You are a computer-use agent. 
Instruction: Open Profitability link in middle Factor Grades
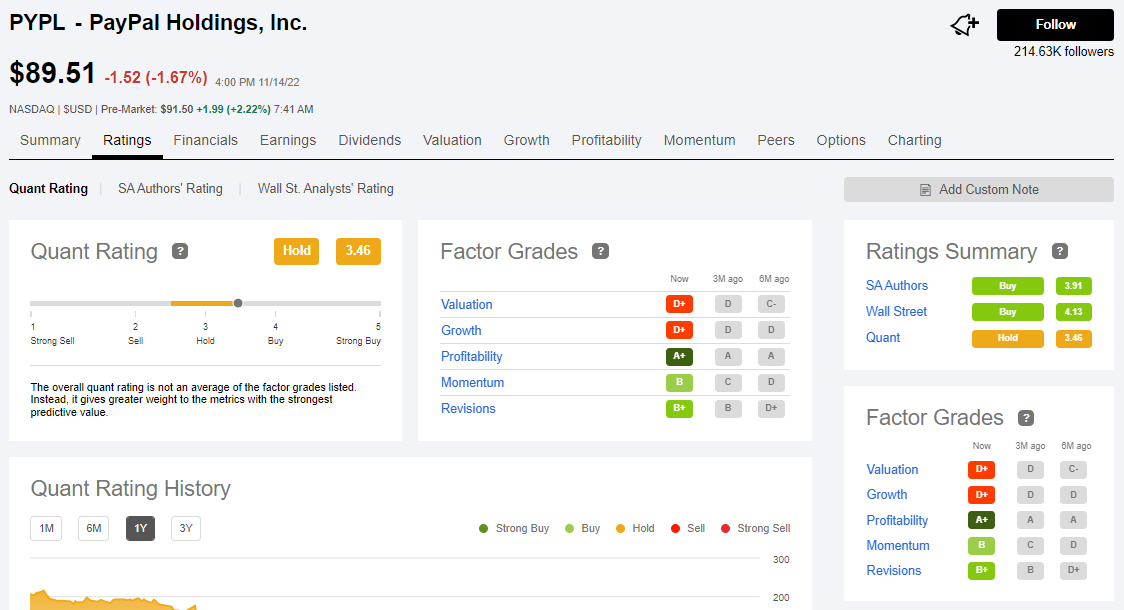click(472, 356)
